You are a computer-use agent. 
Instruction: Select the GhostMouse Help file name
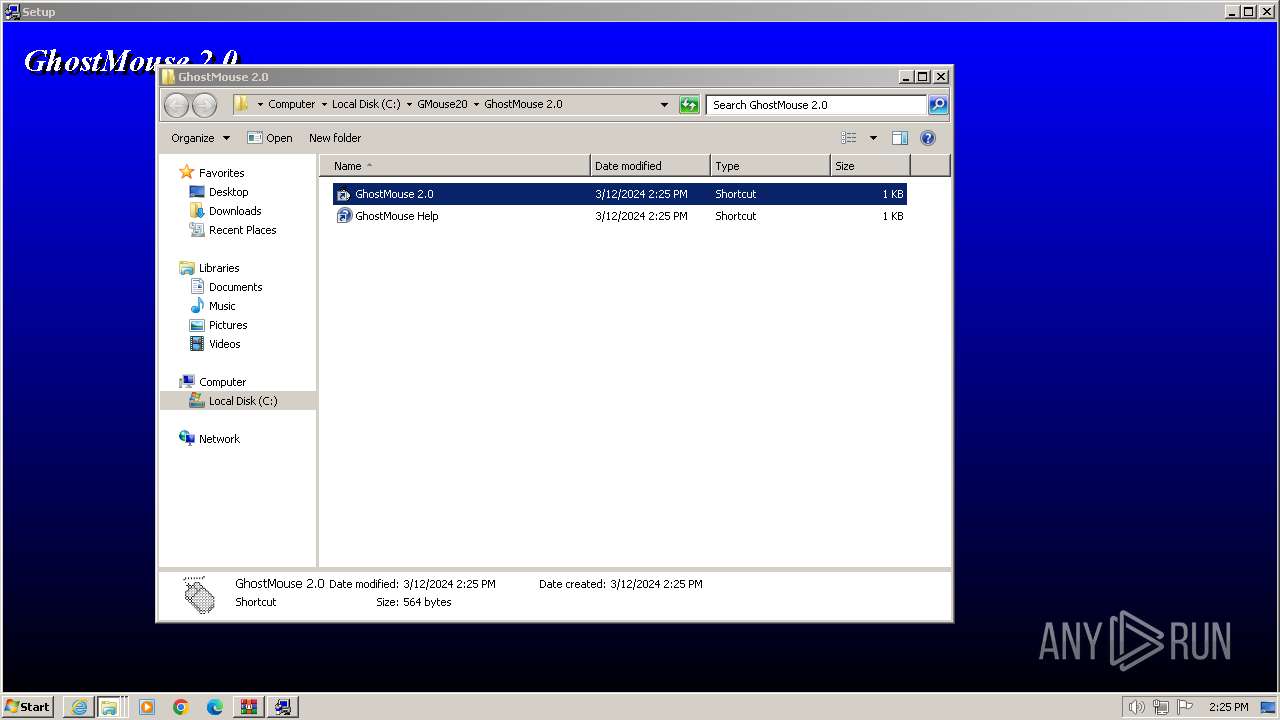[x=397, y=216]
